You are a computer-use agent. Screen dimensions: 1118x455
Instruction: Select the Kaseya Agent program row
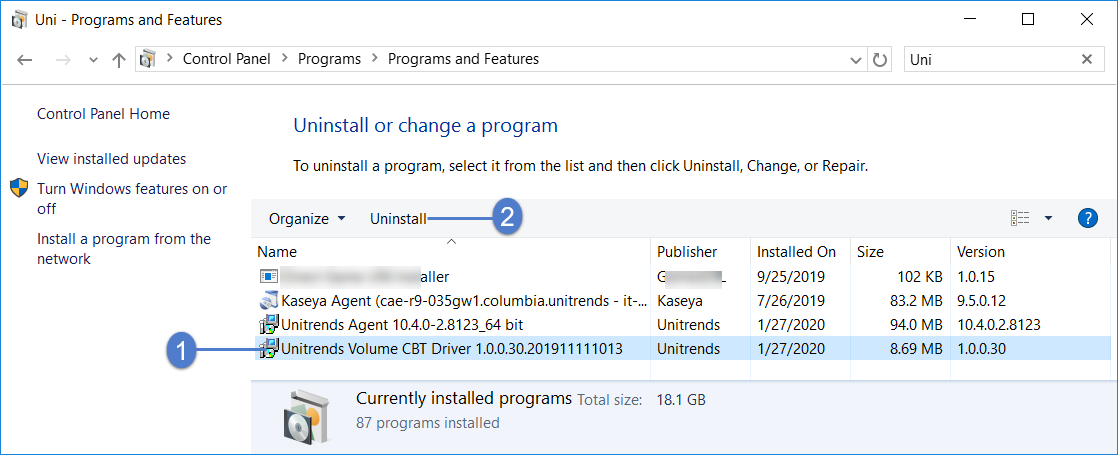[x=683, y=300]
